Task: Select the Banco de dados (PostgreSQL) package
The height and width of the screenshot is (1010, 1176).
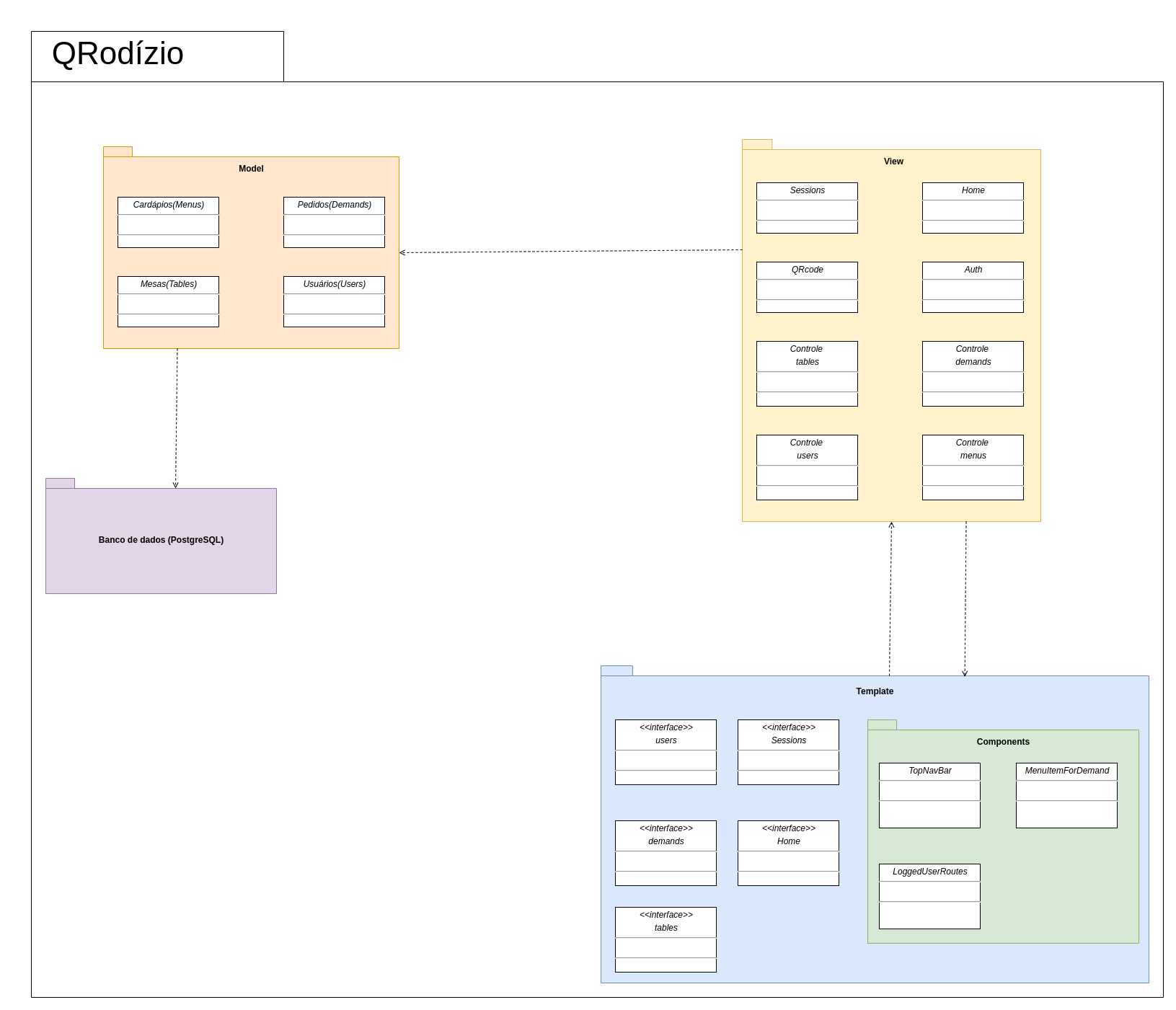Action: [x=161, y=541]
